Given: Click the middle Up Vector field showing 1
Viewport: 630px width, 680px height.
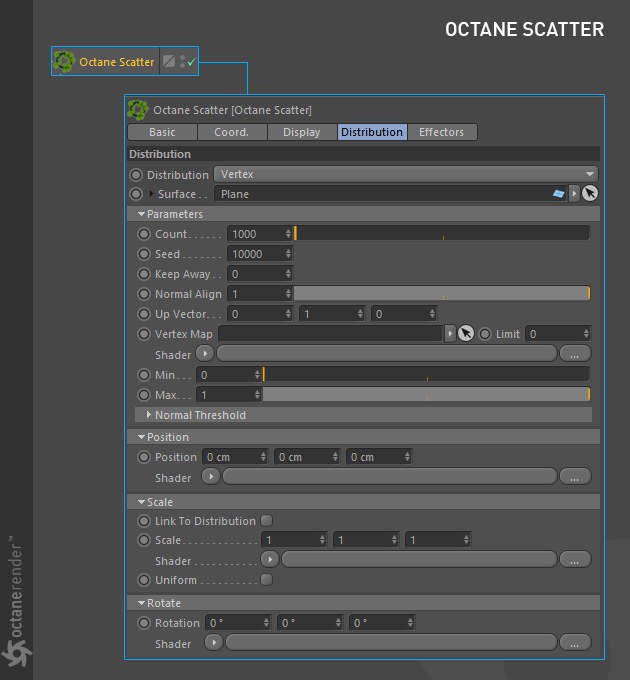Looking at the screenshot, I should 332,314.
